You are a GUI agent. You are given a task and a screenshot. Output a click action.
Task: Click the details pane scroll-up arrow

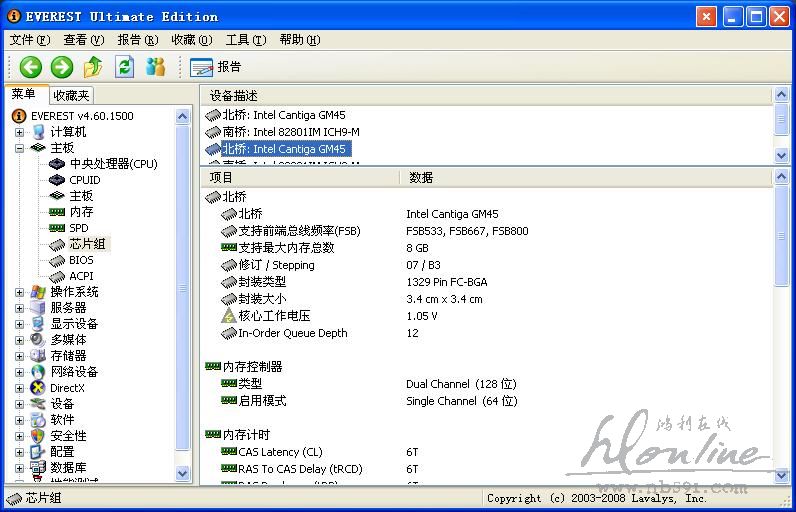[782, 177]
